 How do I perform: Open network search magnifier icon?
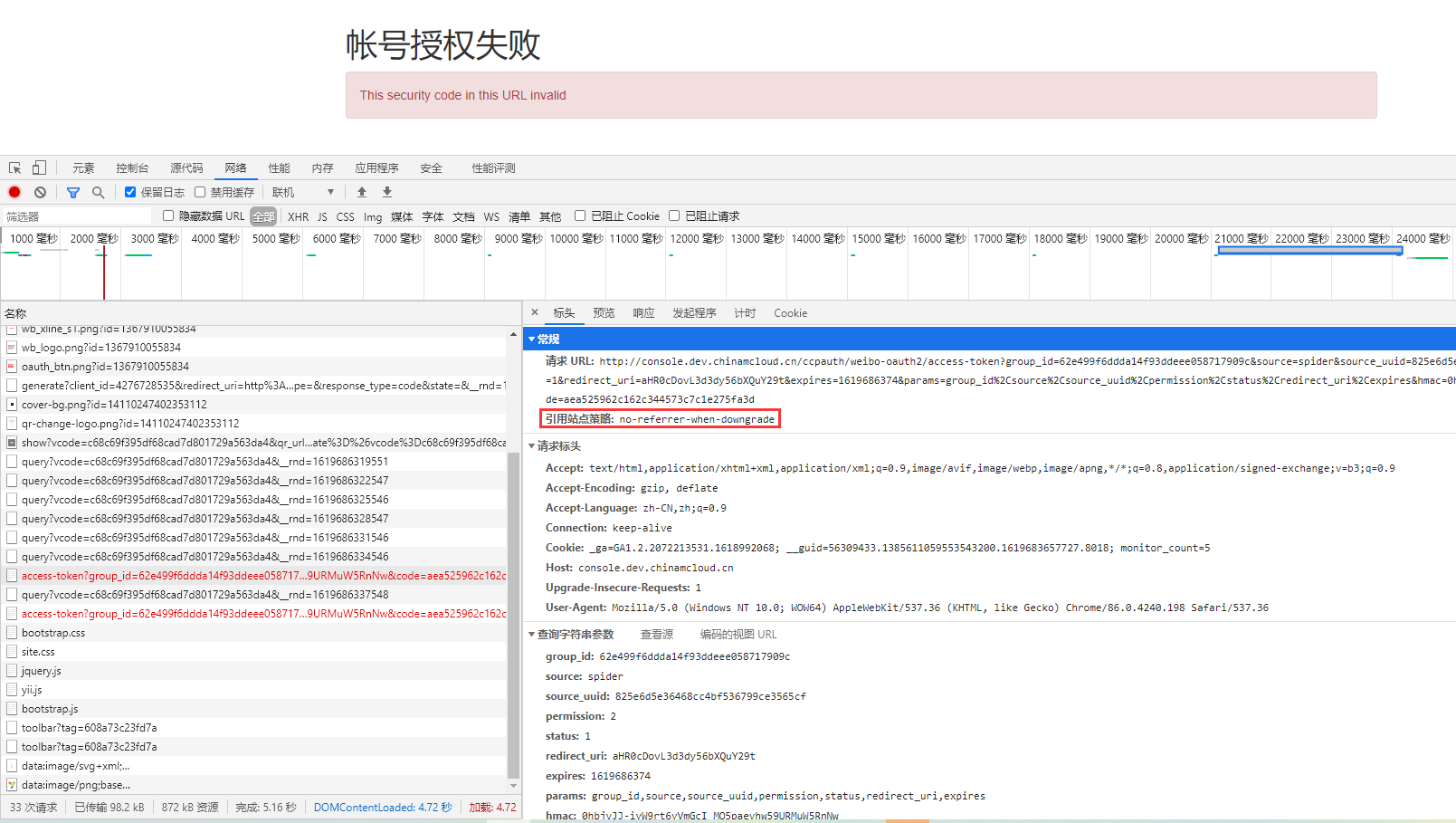[99, 192]
